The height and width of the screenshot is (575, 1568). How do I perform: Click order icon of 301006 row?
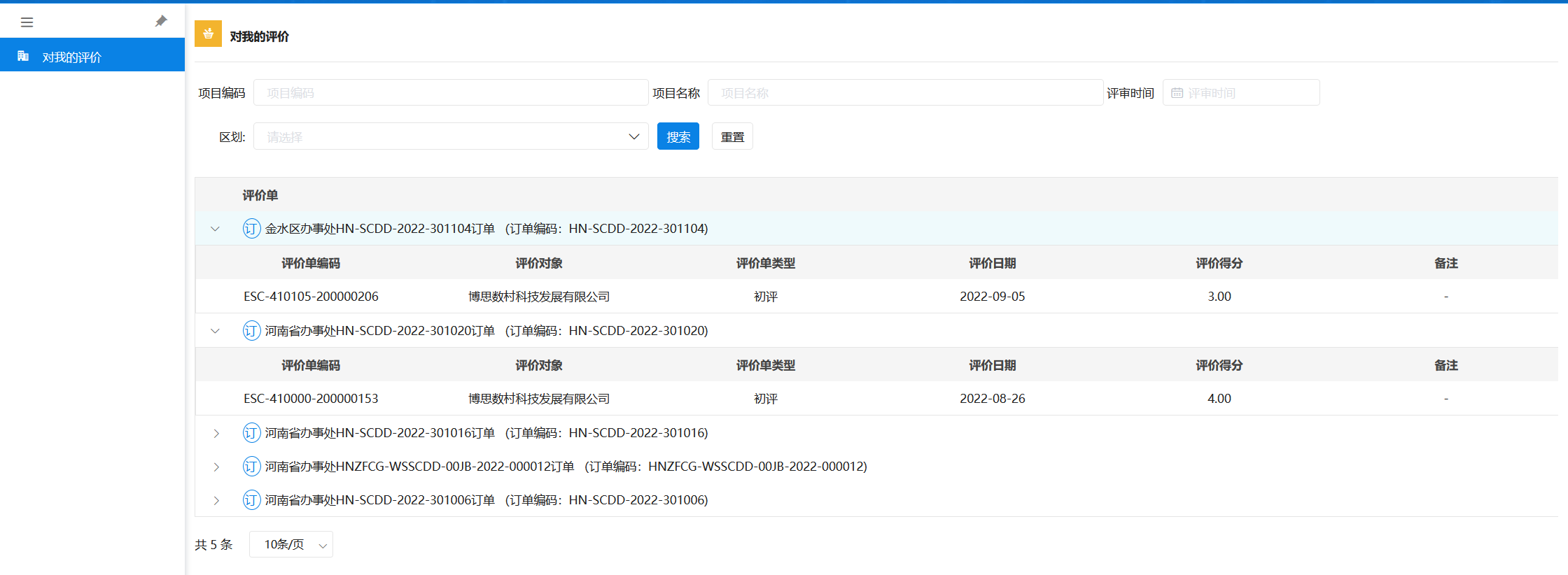[251, 500]
